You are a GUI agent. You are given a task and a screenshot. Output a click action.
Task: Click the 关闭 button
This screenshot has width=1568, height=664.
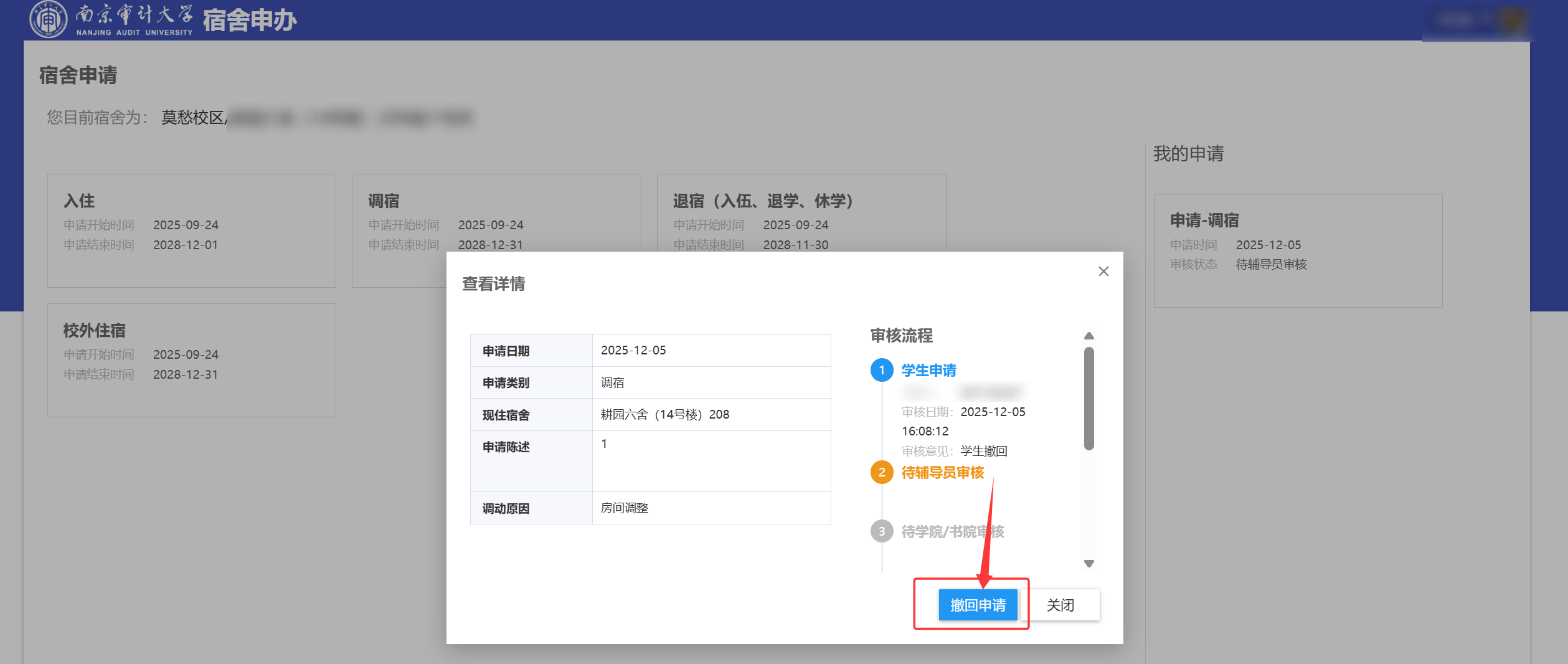(1060, 605)
